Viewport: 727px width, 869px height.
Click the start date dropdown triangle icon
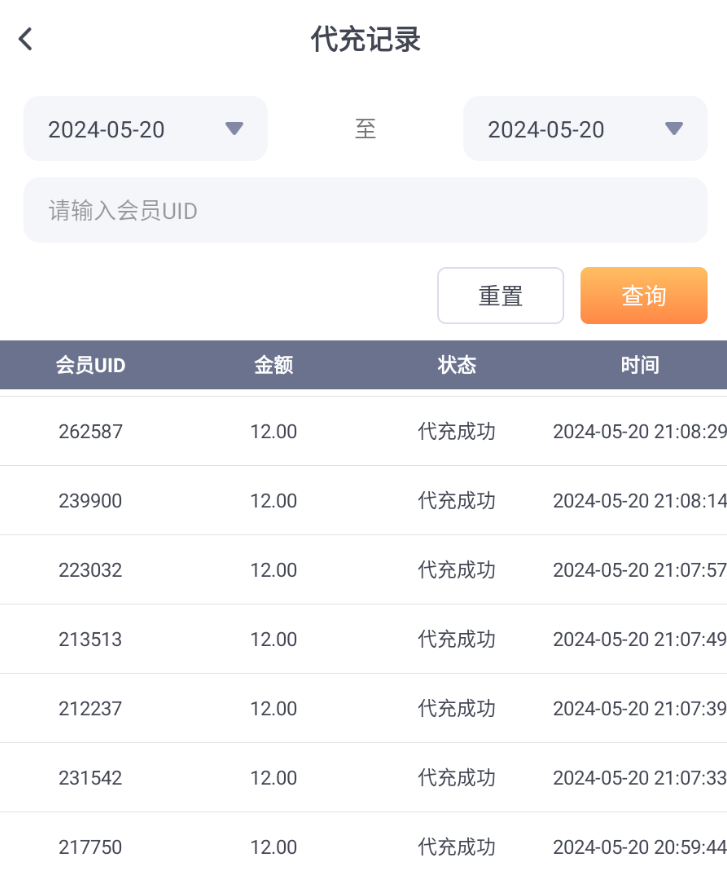(234, 128)
